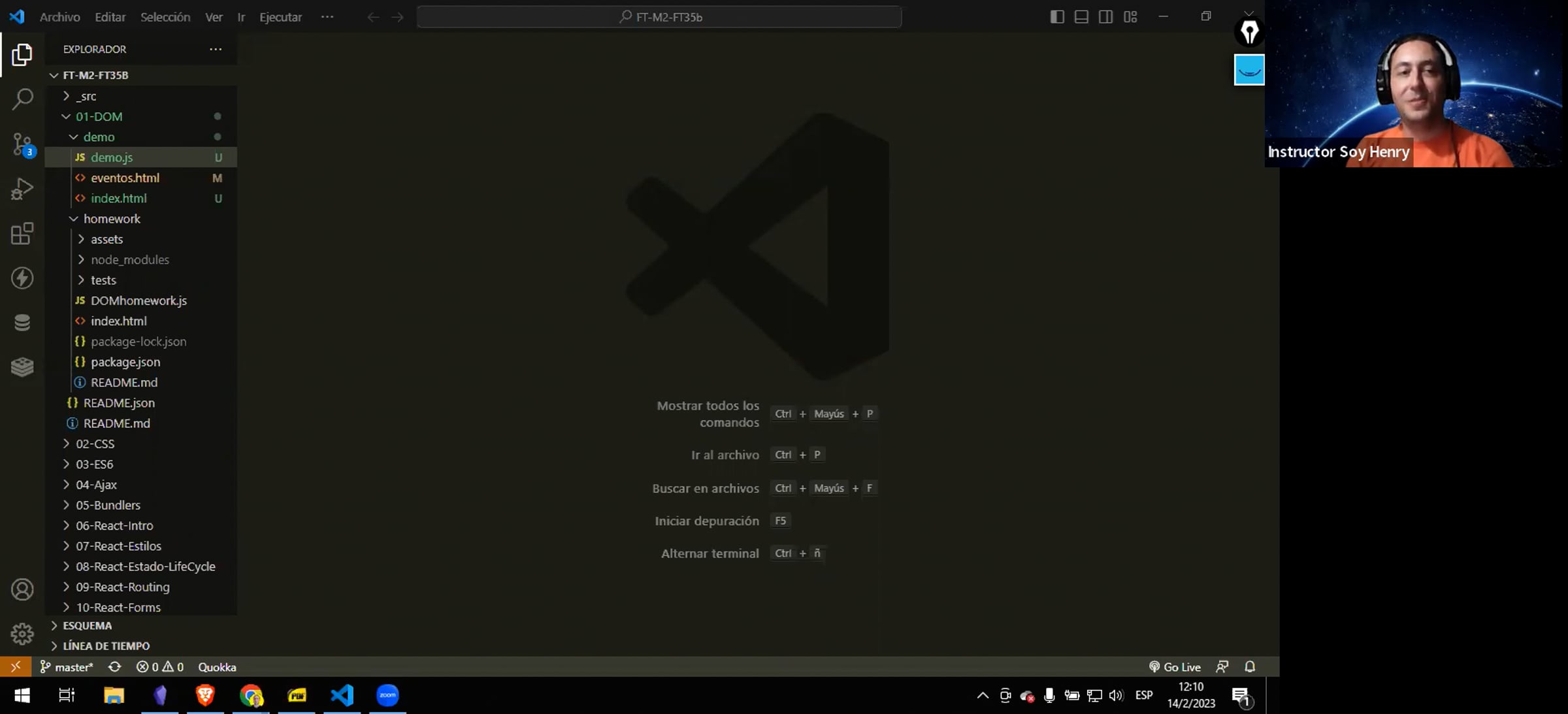The width and height of the screenshot is (1568, 714).
Task: Expand the 02-CSS folder
Action: (x=95, y=444)
